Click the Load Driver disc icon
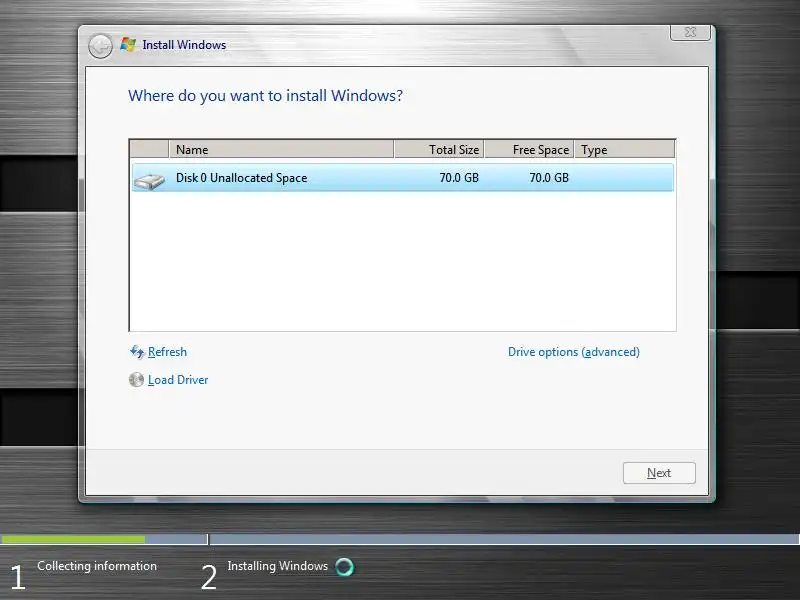Screen dimensions: 800x600 tap(136, 380)
